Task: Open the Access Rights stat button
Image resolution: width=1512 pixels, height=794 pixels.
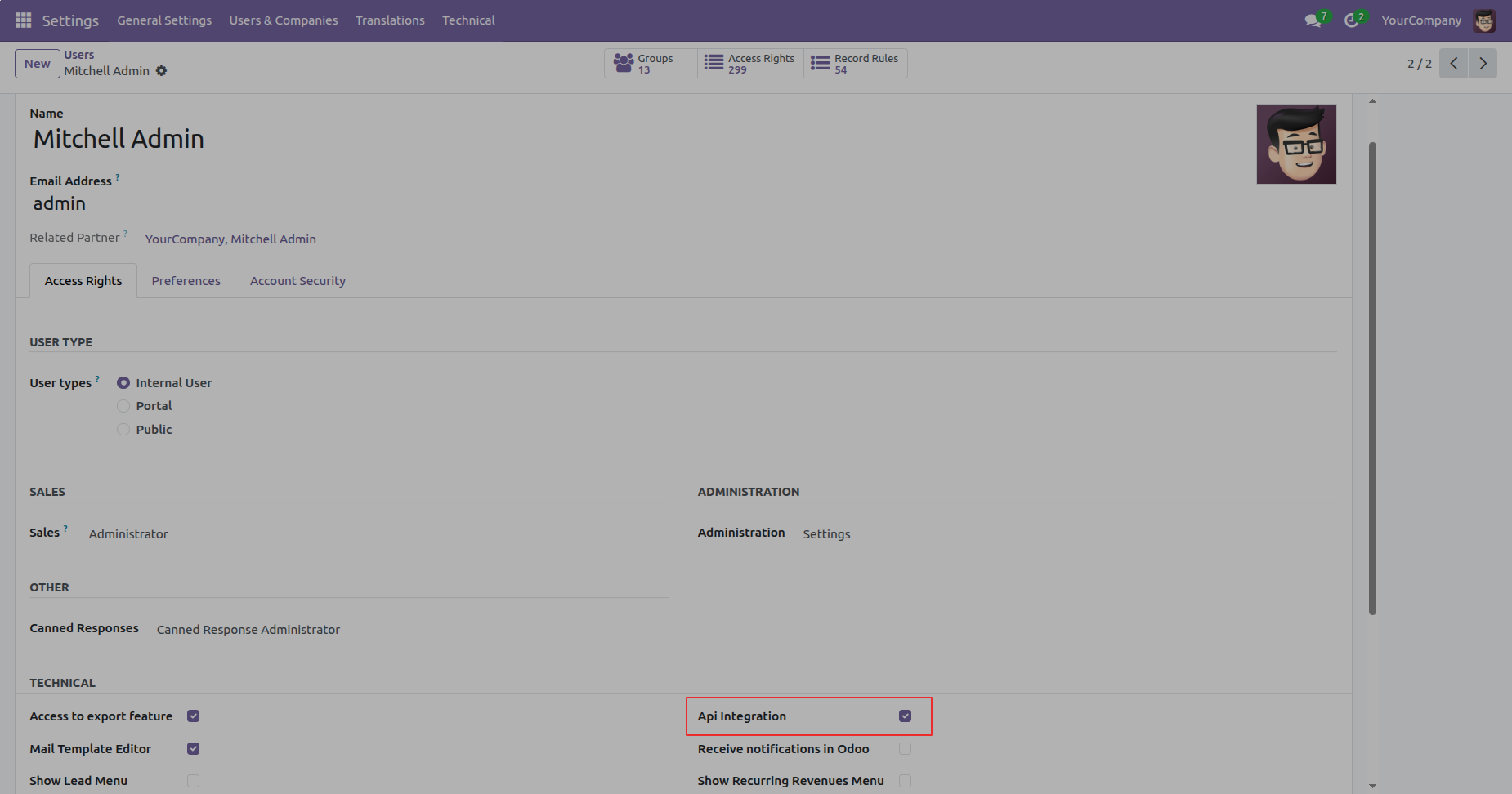Action: (751, 64)
